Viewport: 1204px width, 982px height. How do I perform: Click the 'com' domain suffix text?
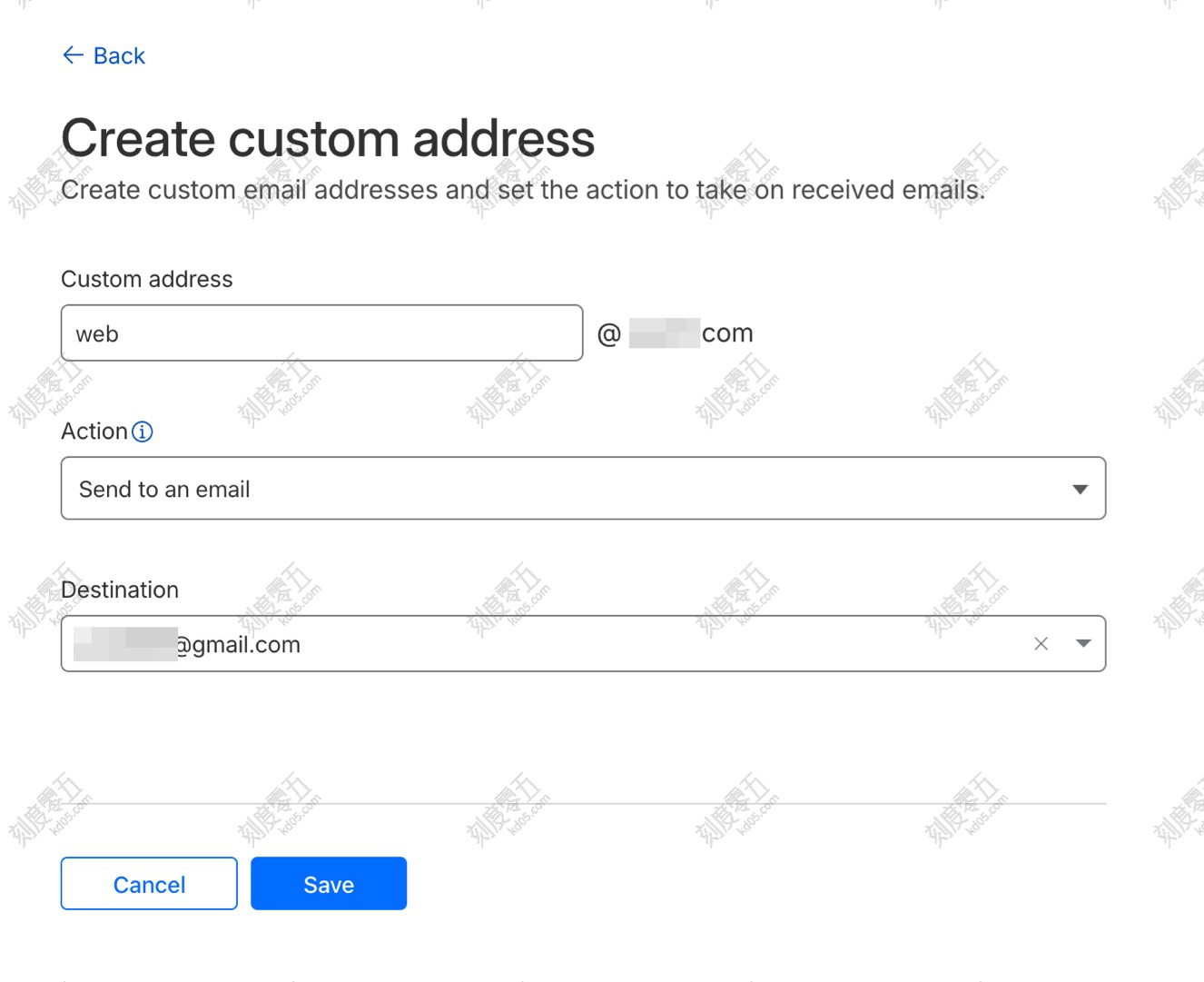coord(727,333)
